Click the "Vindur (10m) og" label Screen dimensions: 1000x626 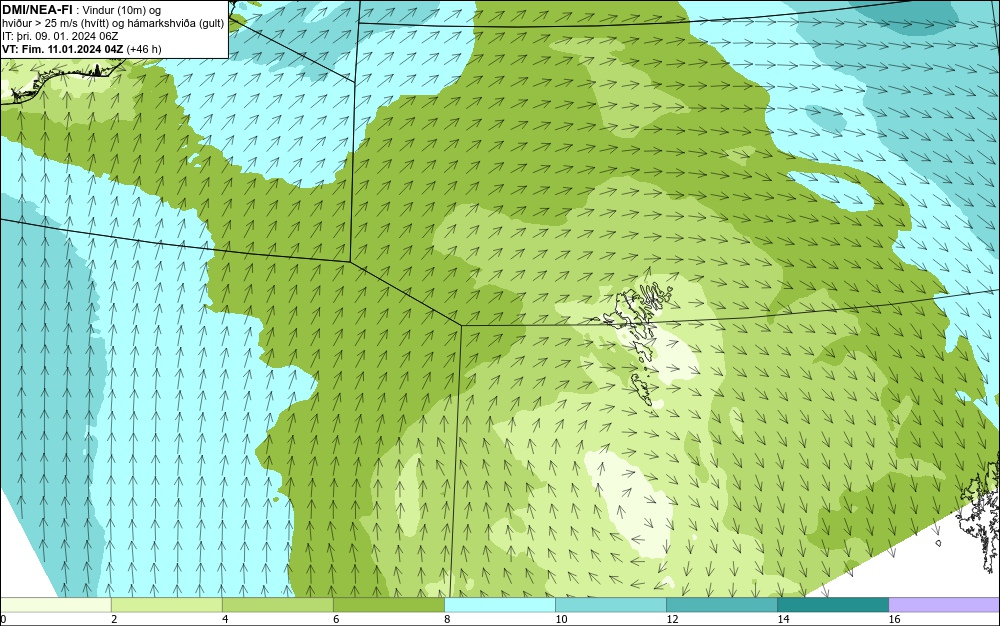(x=122, y=10)
